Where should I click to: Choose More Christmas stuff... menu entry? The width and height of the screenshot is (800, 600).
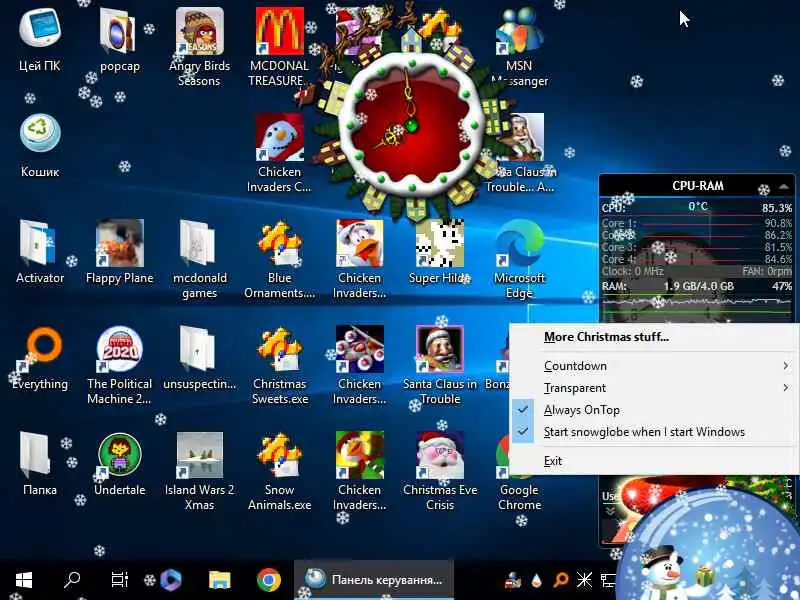[655, 337]
